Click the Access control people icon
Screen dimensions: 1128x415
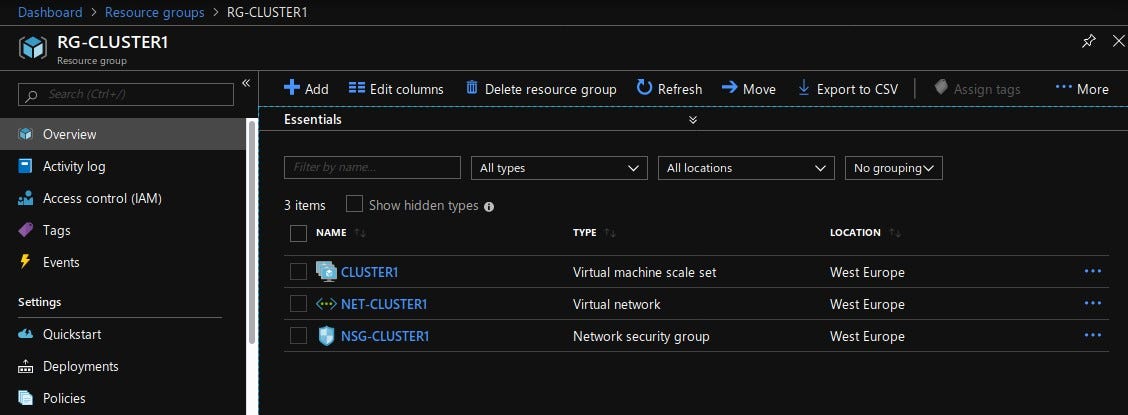(x=26, y=199)
